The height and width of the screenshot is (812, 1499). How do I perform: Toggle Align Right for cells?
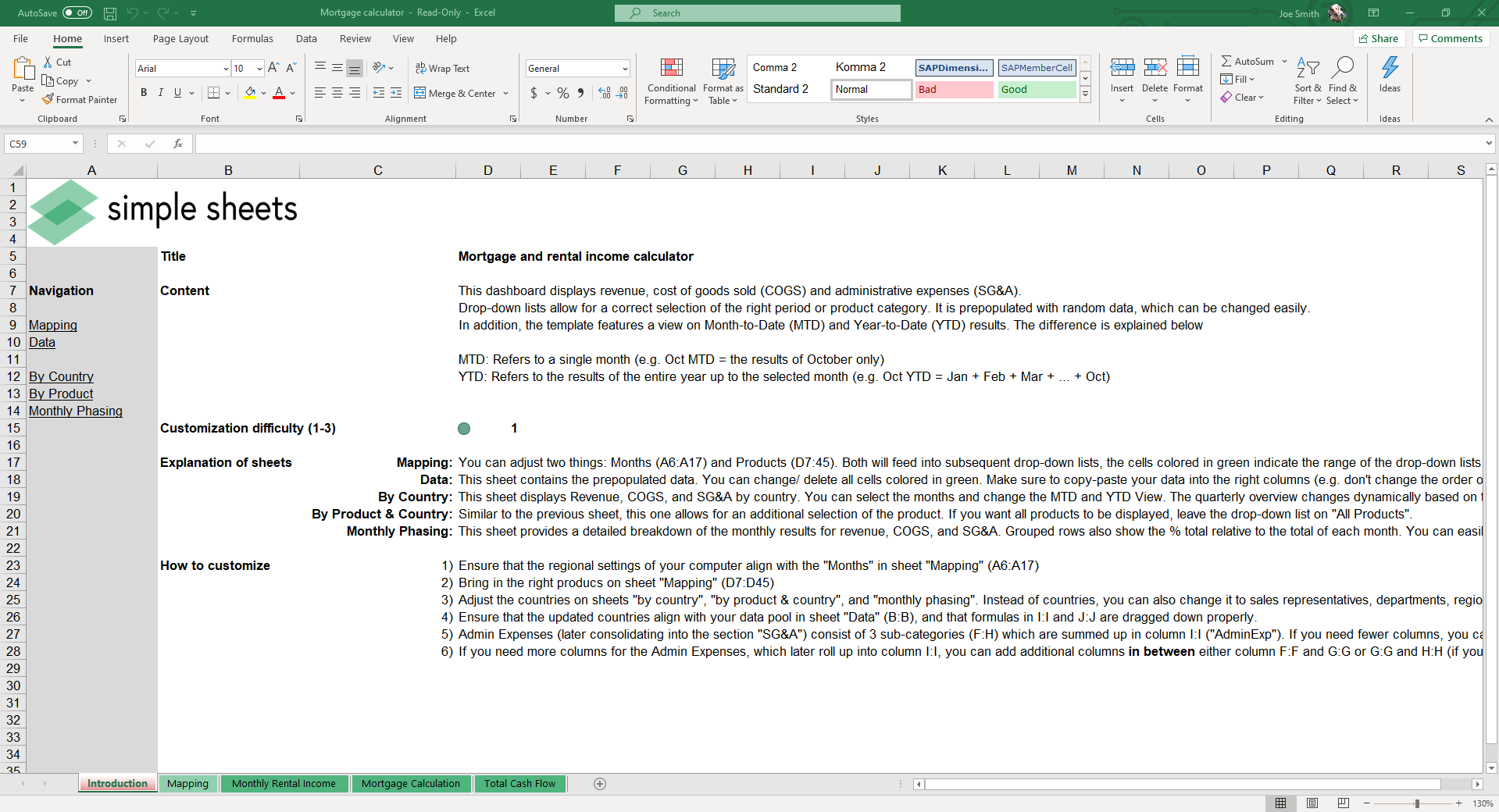point(355,93)
